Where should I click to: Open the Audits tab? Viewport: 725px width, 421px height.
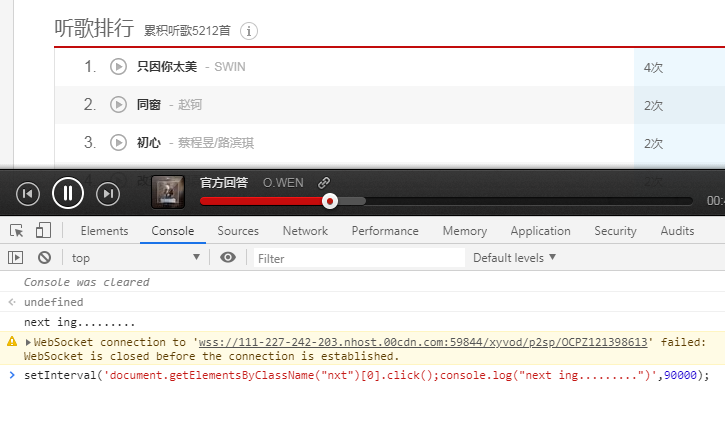pyautogui.click(x=677, y=231)
